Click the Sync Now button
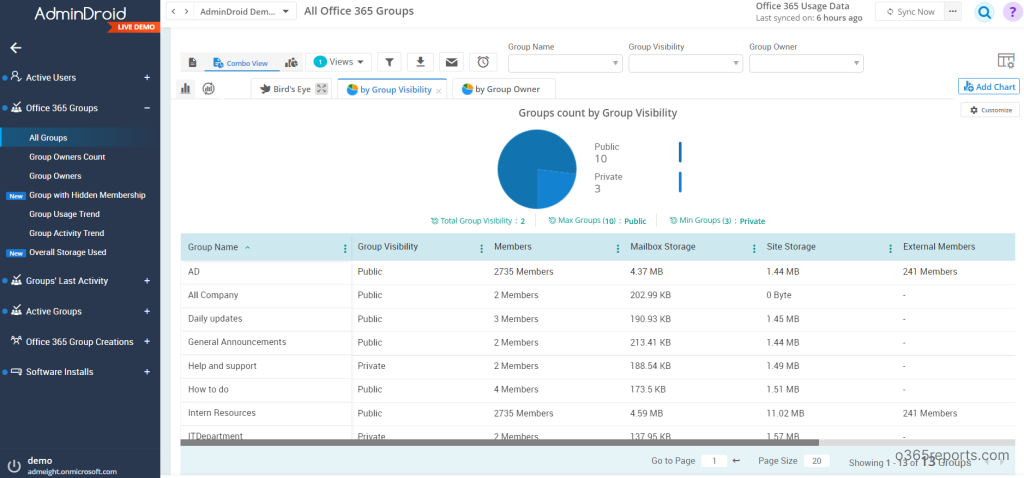1024x478 pixels. pos(910,11)
